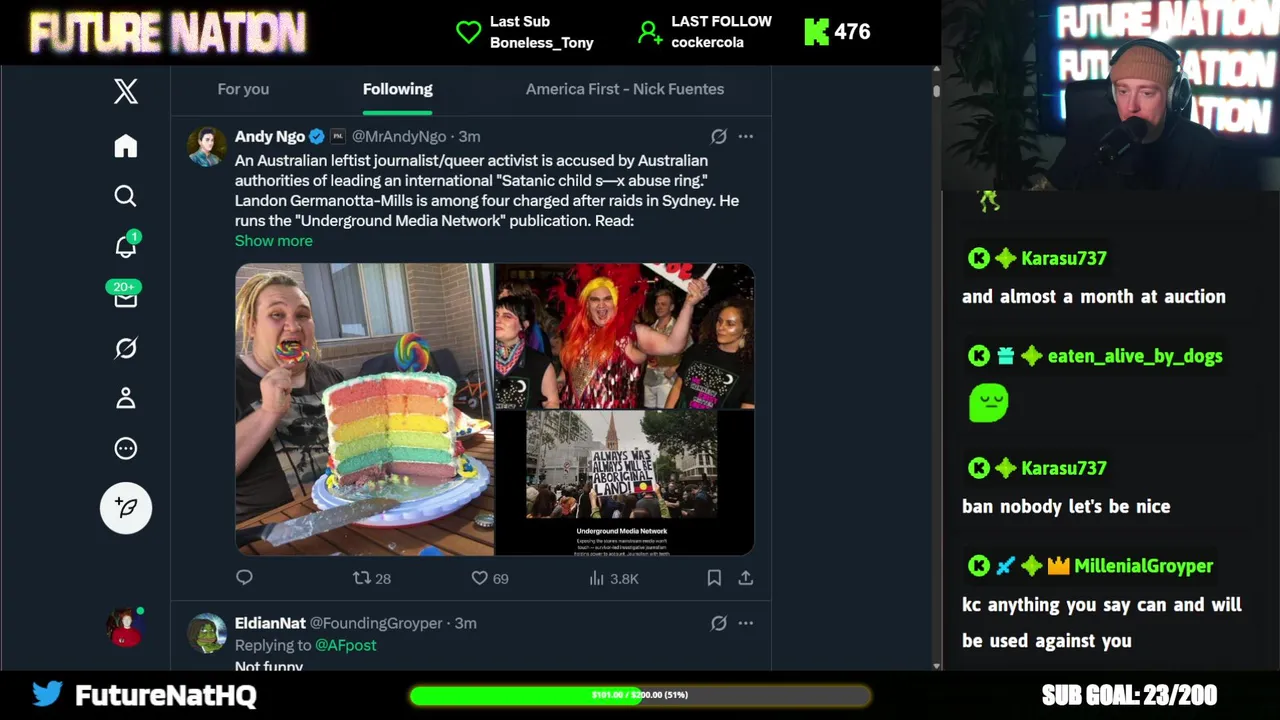This screenshot has width=1280, height=720.
Task: Select the Following tab
Action: click(398, 89)
